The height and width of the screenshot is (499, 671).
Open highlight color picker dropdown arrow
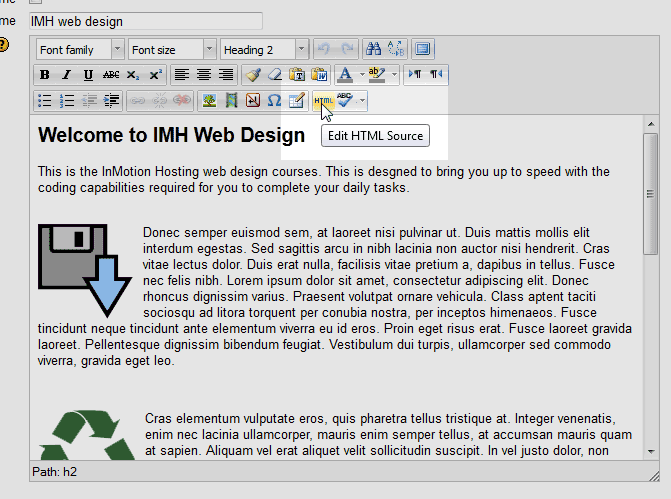click(x=394, y=75)
